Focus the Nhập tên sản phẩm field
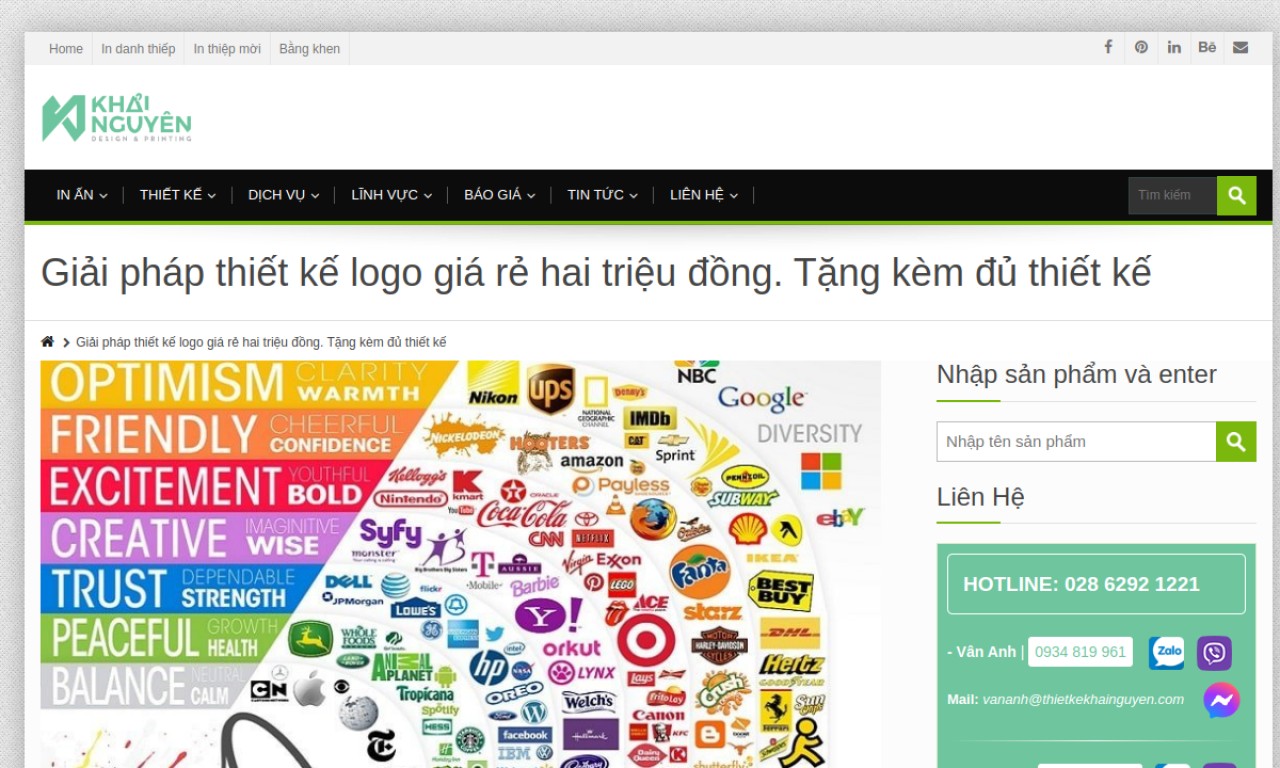The image size is (1280, 768). click(x=1076, y=441)
